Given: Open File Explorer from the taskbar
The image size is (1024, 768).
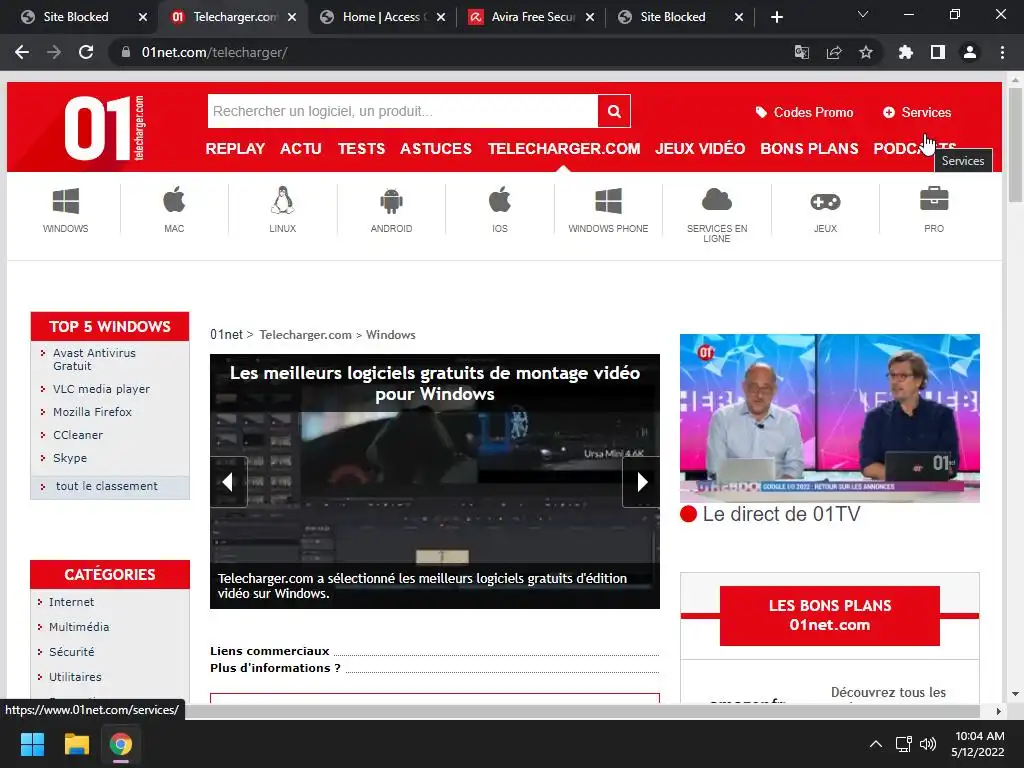Looking at the screenshot, I should coord(76,744).
